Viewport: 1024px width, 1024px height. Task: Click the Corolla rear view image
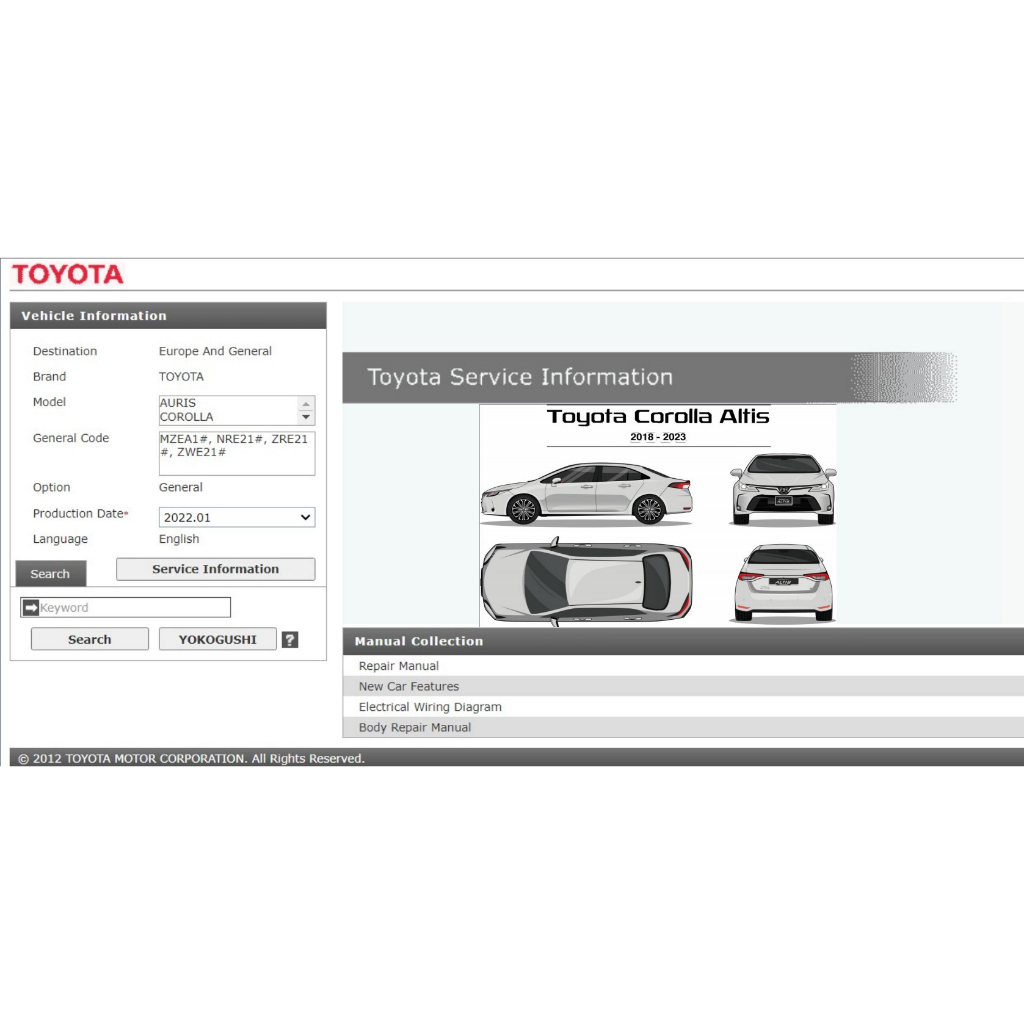783,583
